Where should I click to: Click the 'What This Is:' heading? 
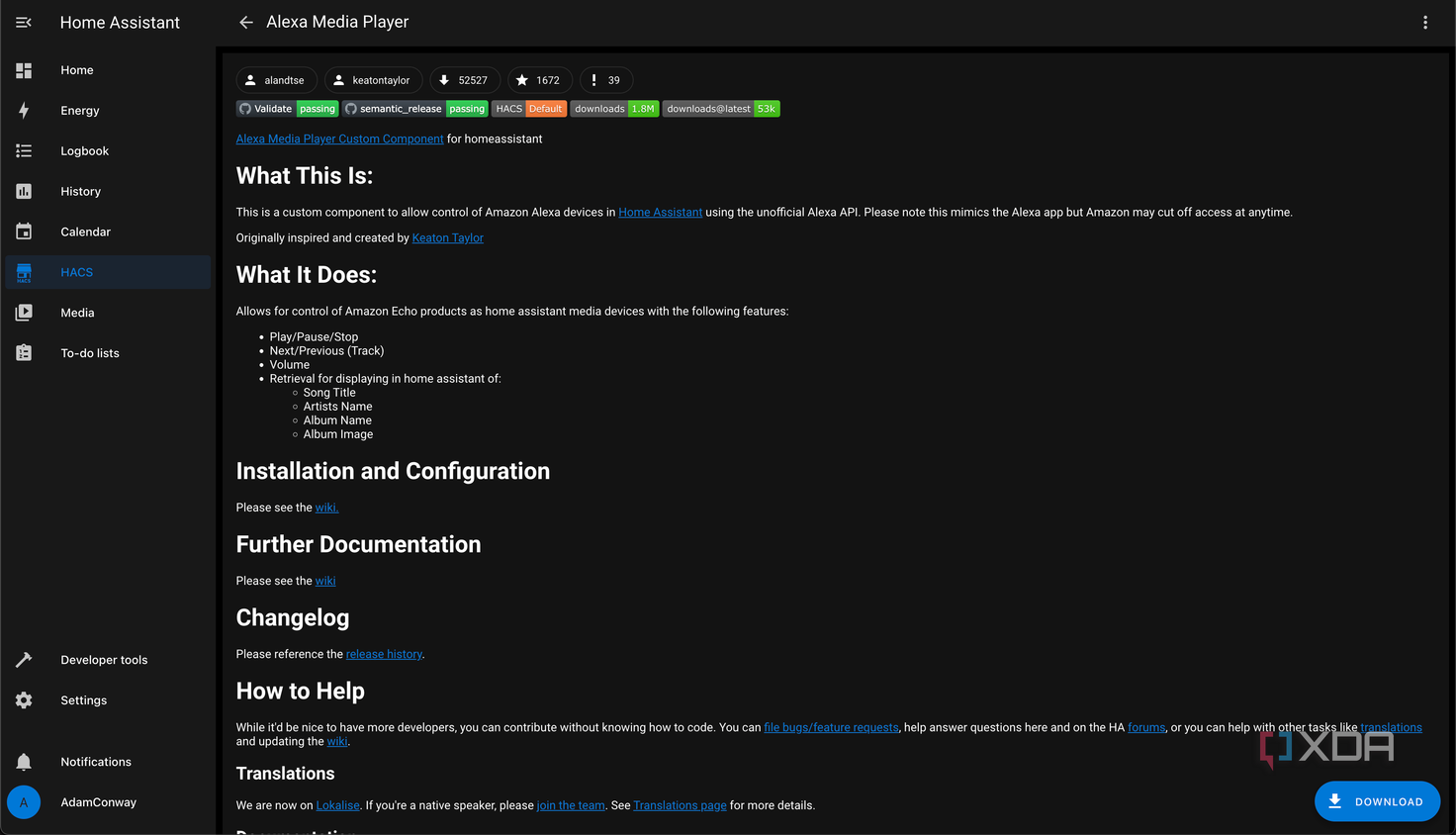[305, 176]
